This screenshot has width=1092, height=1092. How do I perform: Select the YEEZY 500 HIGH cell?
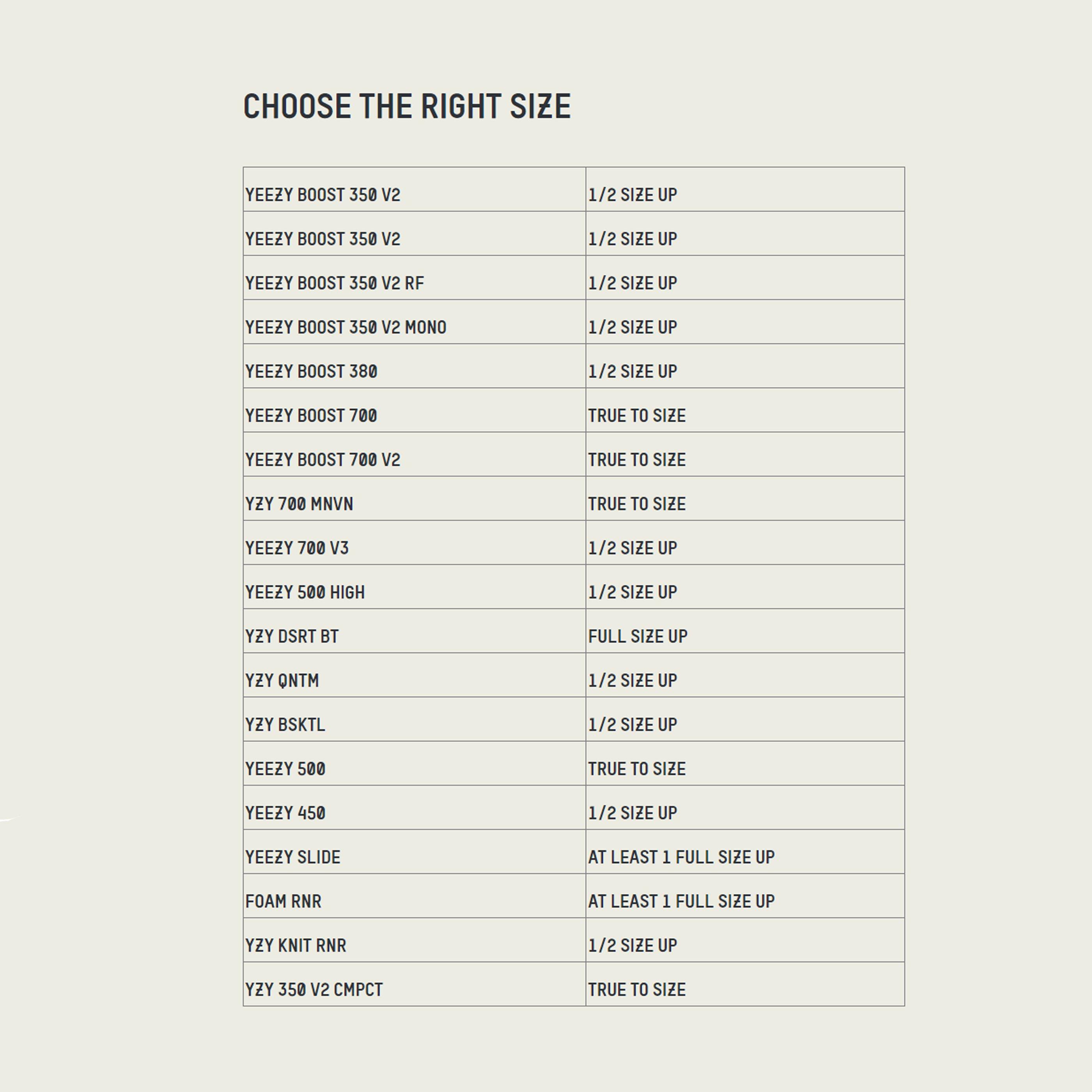[305, 592]
